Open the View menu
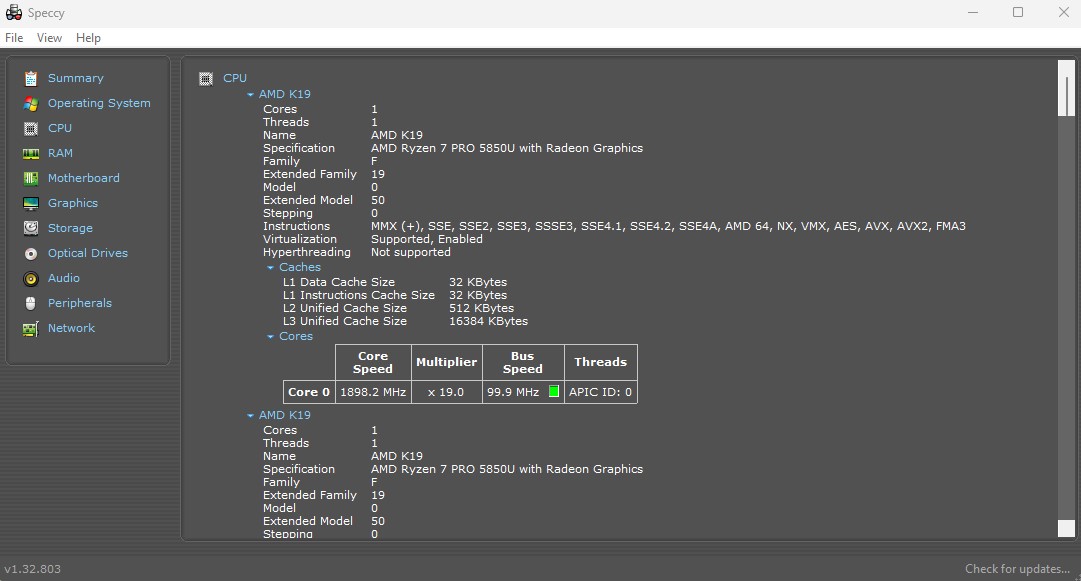The image size is (1081, 581). pos(49,38)
